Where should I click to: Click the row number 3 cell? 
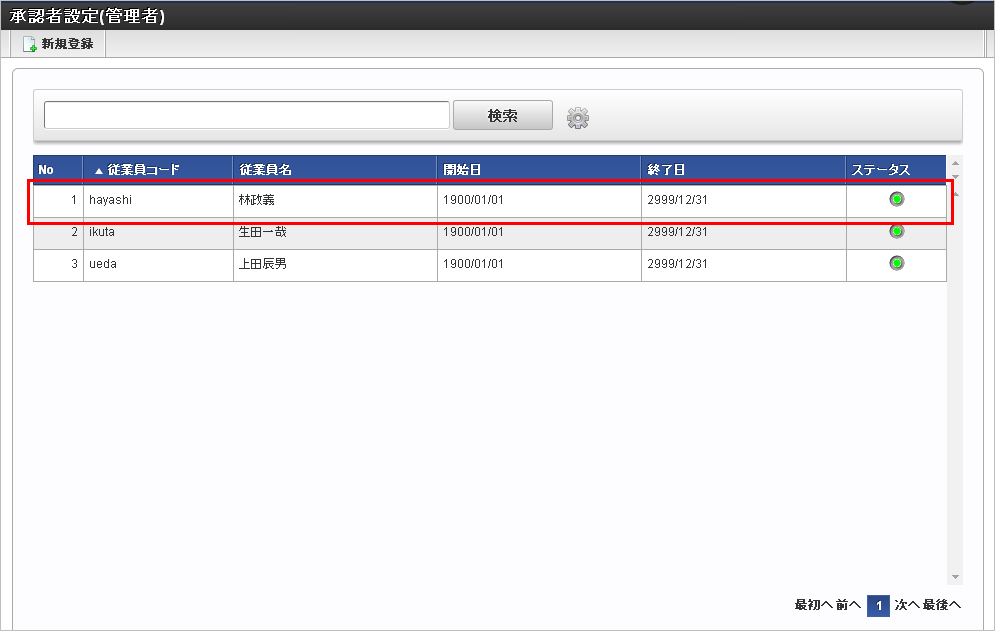point(58,265)
